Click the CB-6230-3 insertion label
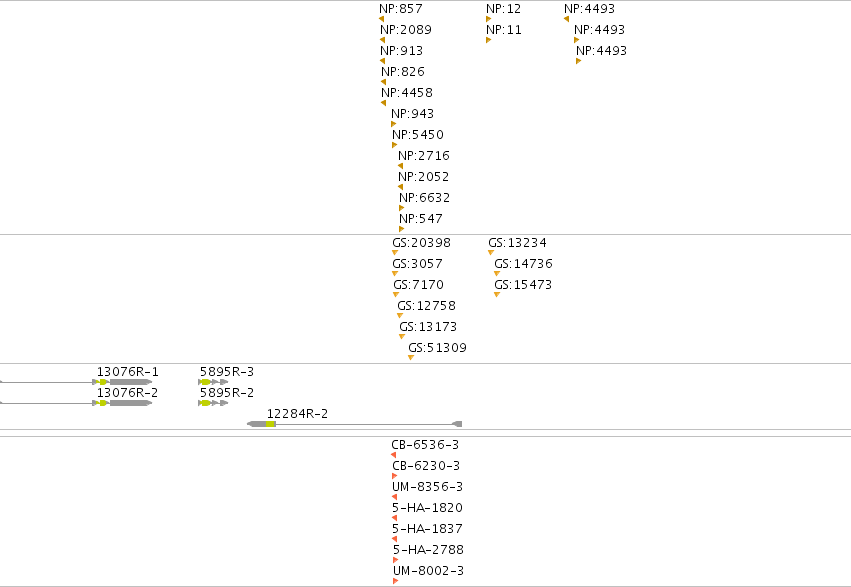851x587 pixels. pyautogui.click(x=426, y=466)
